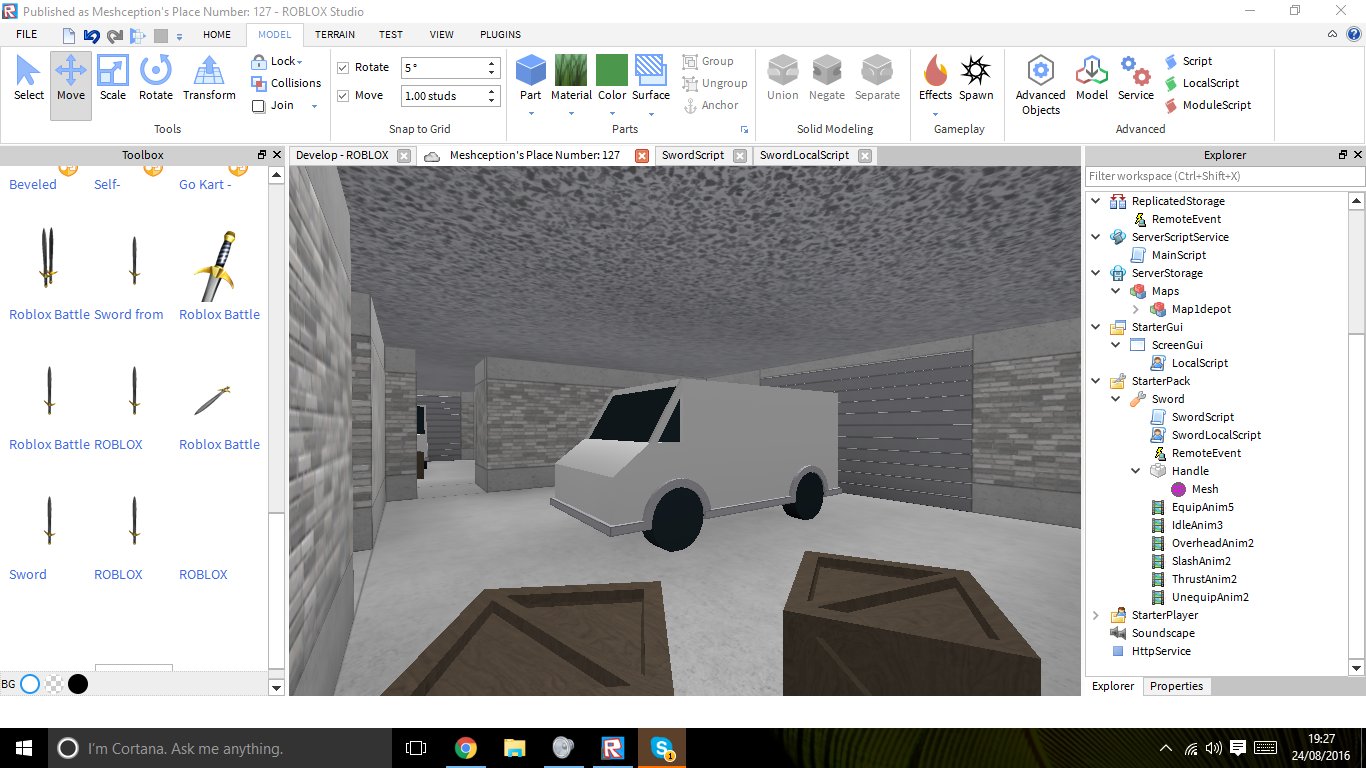Insert a new LocalScript
Image resolution: width=1366 pixels, height=768 pixels.
[1202, 83]
